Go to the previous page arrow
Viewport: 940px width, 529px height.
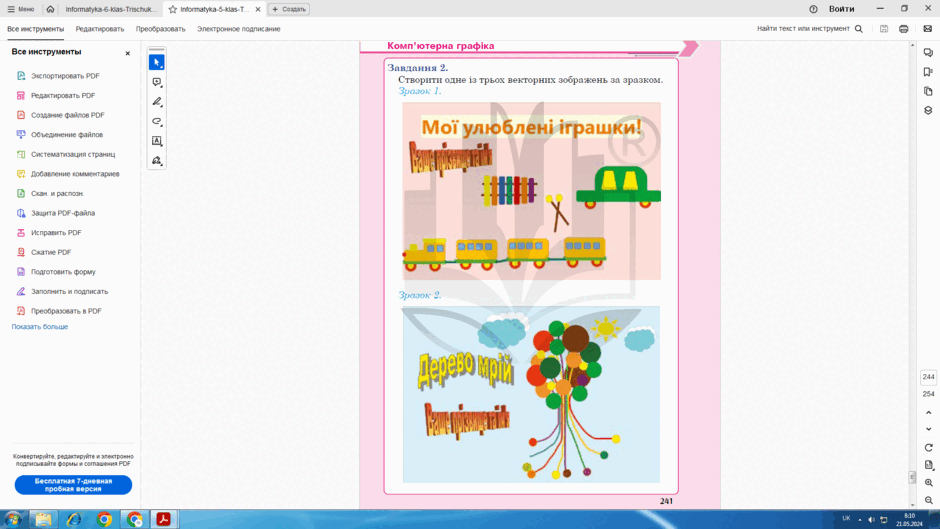point(929,413)
